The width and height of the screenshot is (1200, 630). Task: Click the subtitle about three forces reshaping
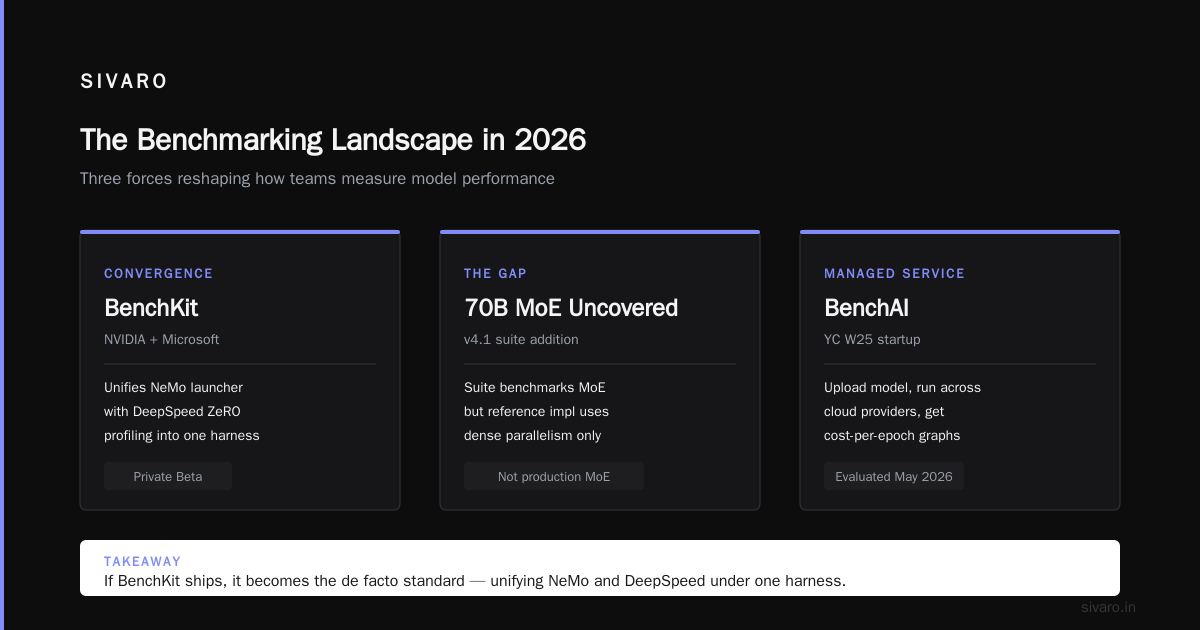click(x=317, y=179)
